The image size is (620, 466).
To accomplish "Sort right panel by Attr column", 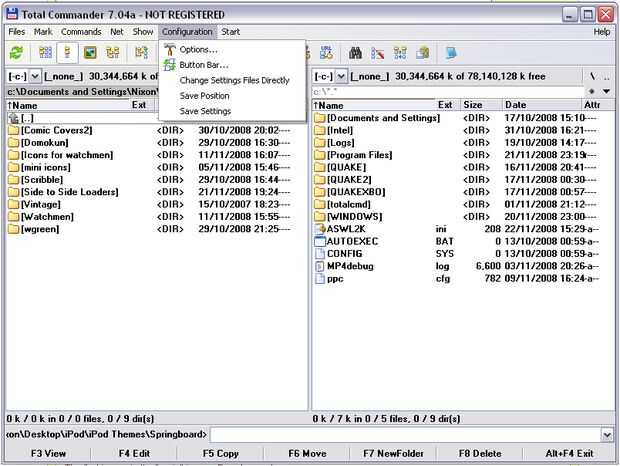I will (x=597, y=105).
